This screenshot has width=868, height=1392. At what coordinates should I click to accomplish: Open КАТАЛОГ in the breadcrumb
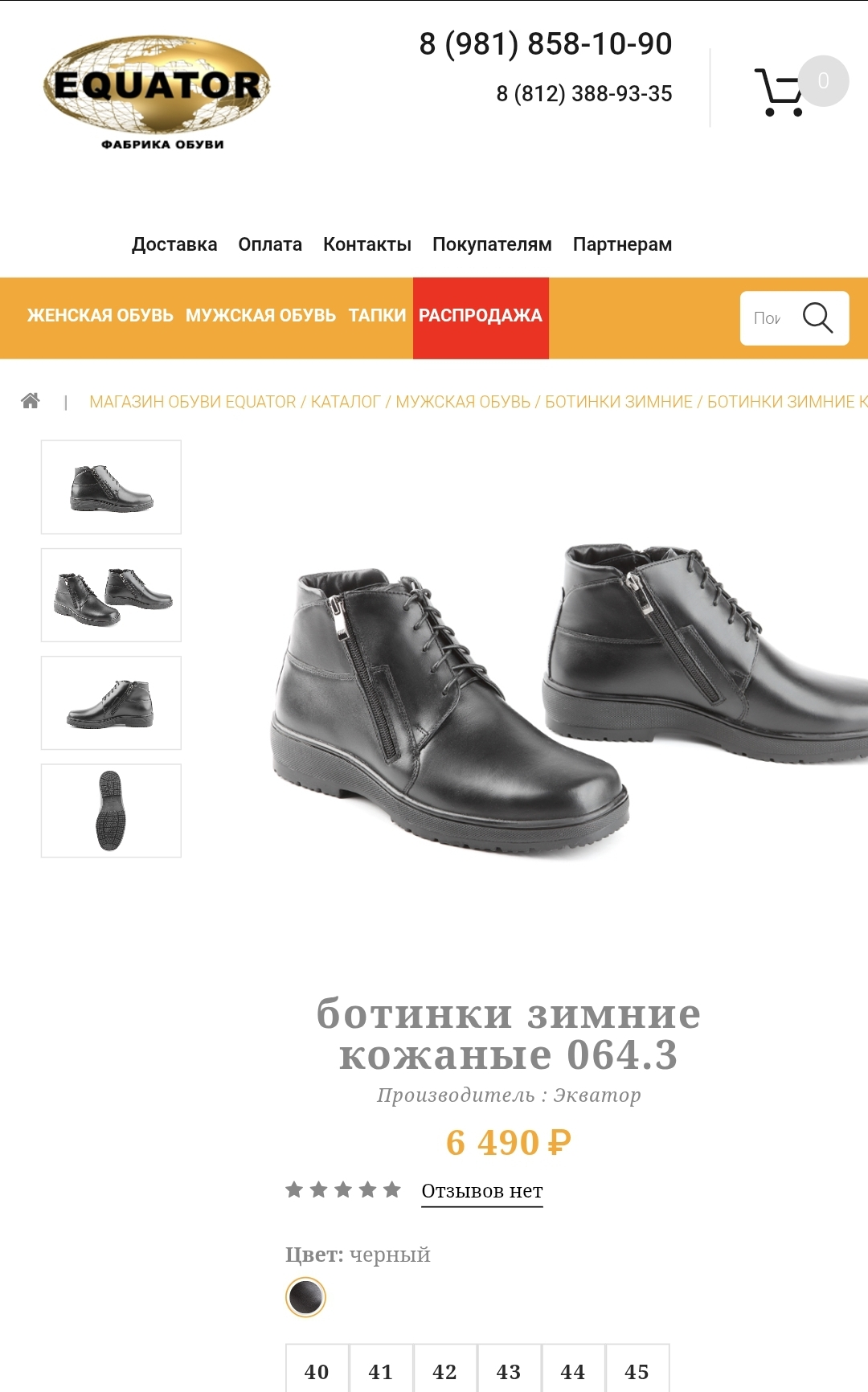(x=346, y=402)
